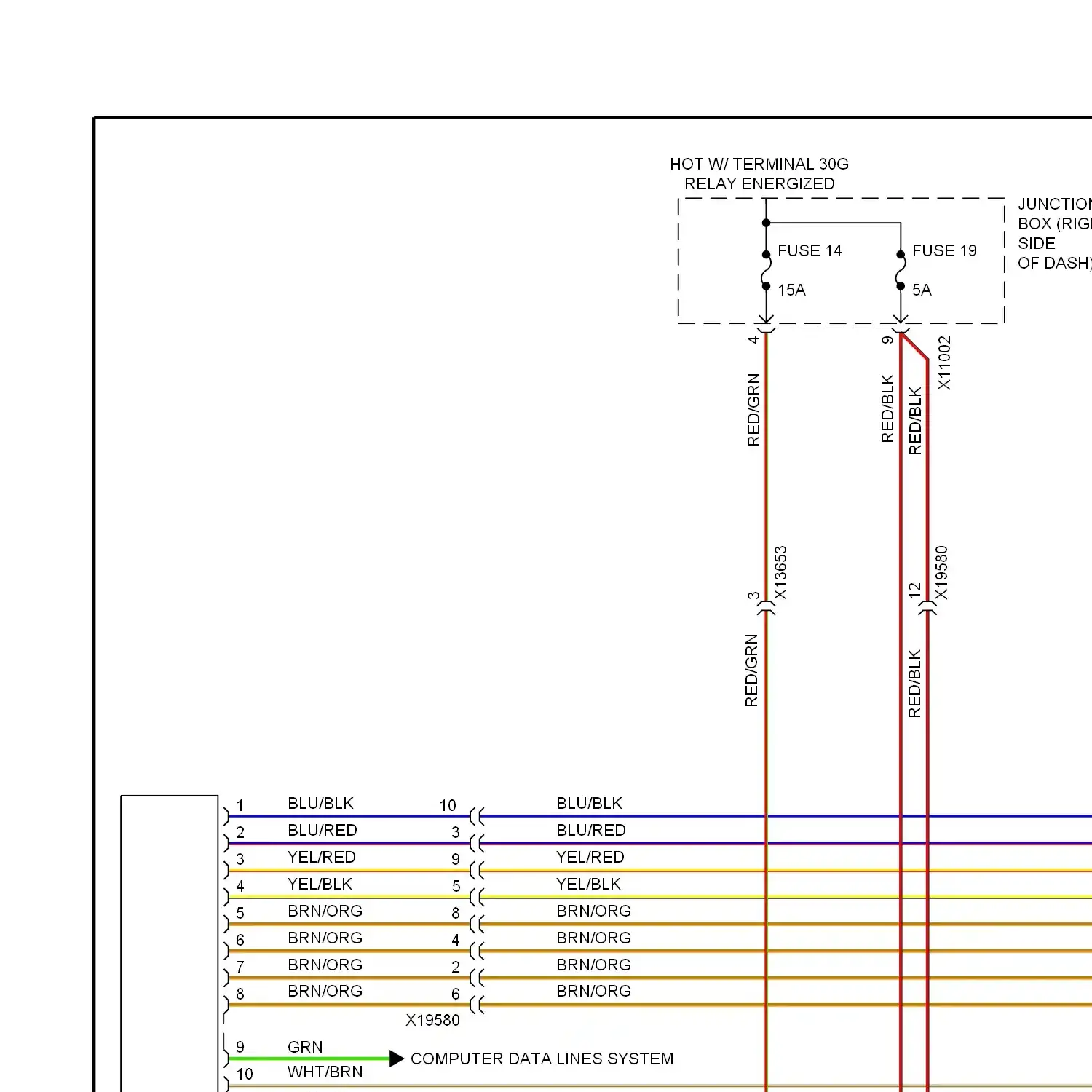Click the "GRN" wire label at pin 9
This screenshot has width=1092, height=1092.
305,1047
